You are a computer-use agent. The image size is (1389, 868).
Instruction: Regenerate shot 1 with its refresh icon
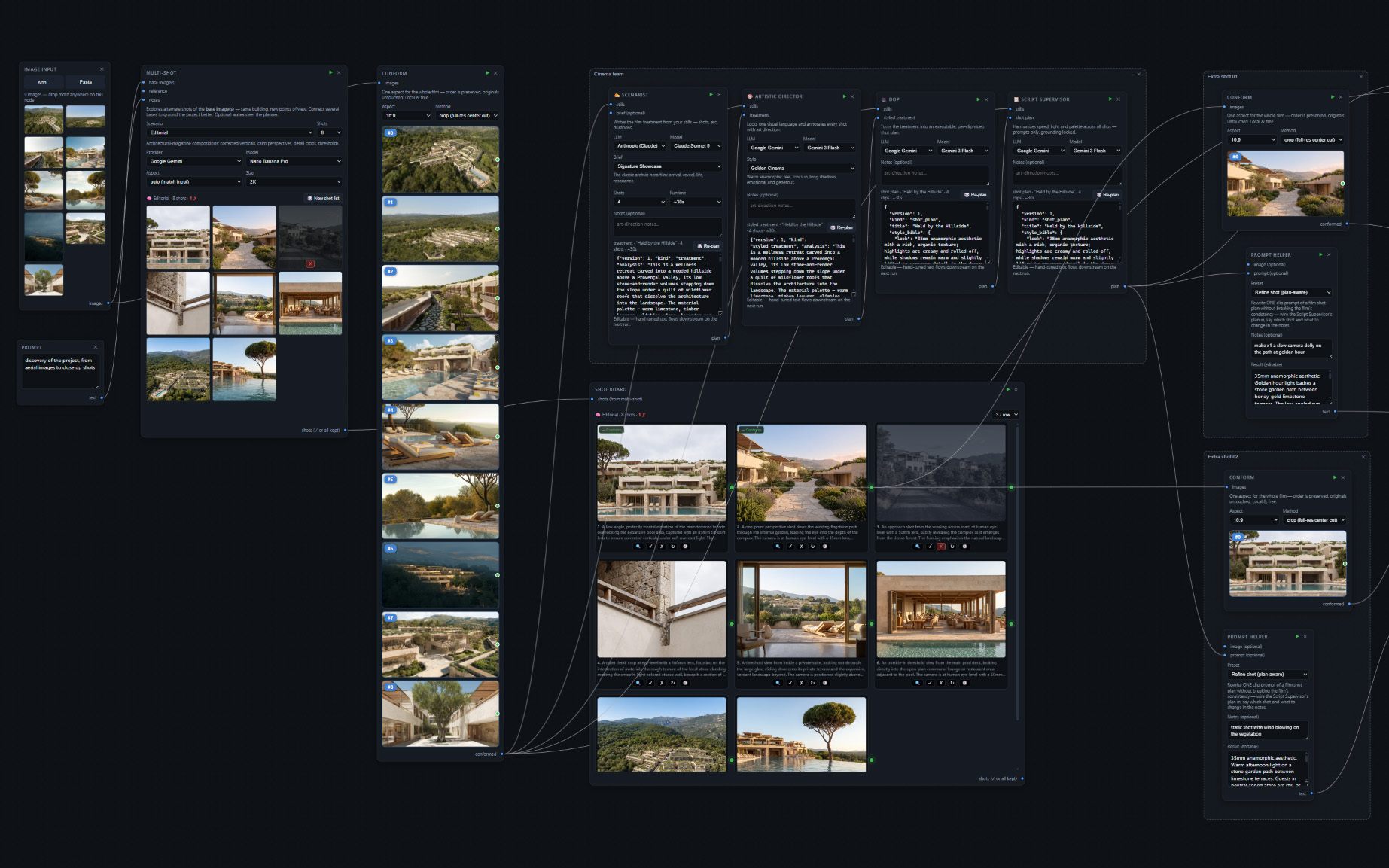click(x=673, y=547)
